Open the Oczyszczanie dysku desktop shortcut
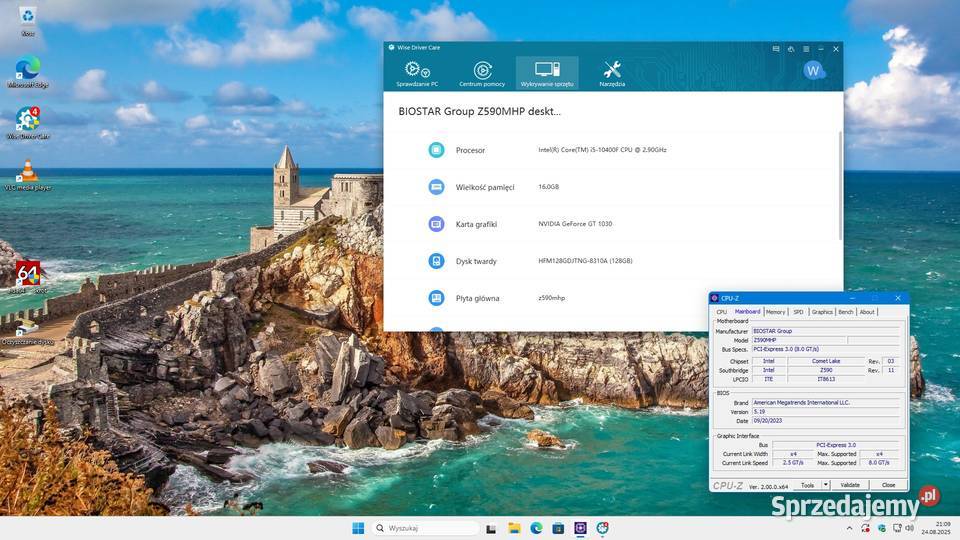This screenshot has width=960, height=540. (28, 332)
